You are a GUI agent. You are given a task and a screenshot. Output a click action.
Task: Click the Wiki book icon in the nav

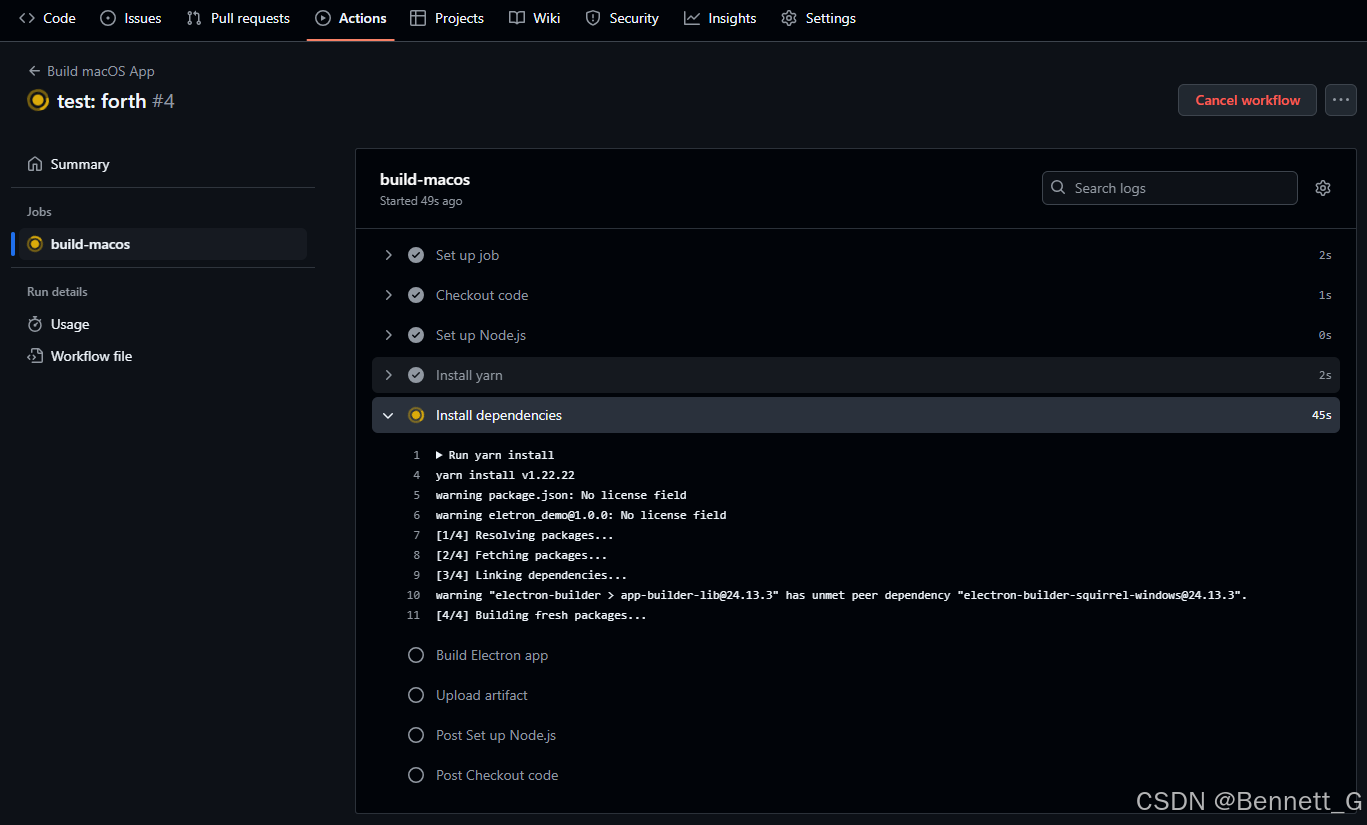(x=516, y=18)
